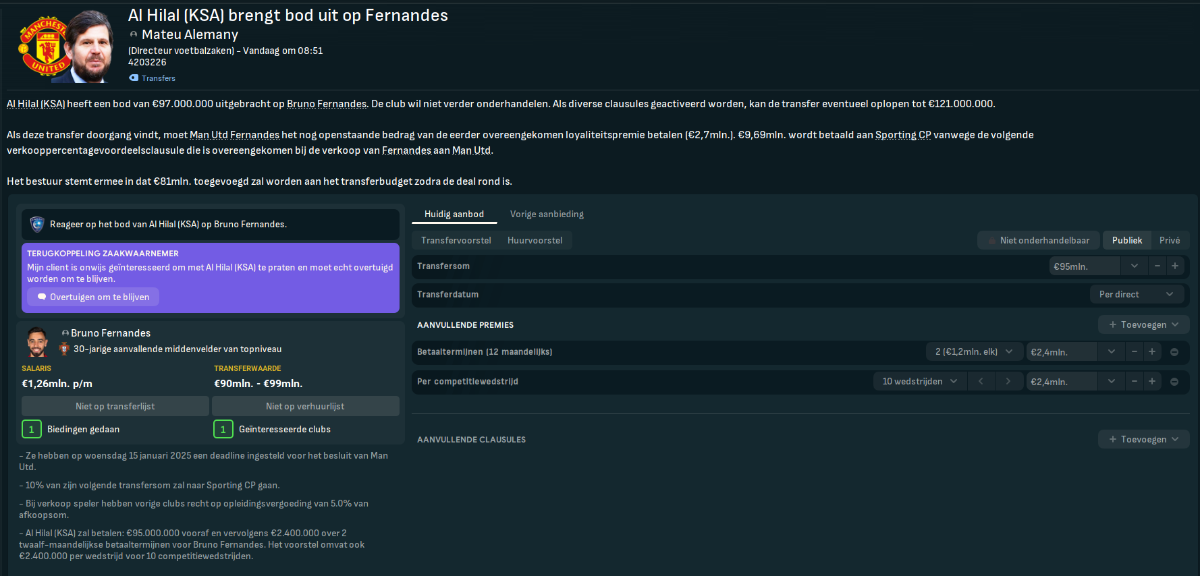Click the Manchester United club crest

click(41, 44)
